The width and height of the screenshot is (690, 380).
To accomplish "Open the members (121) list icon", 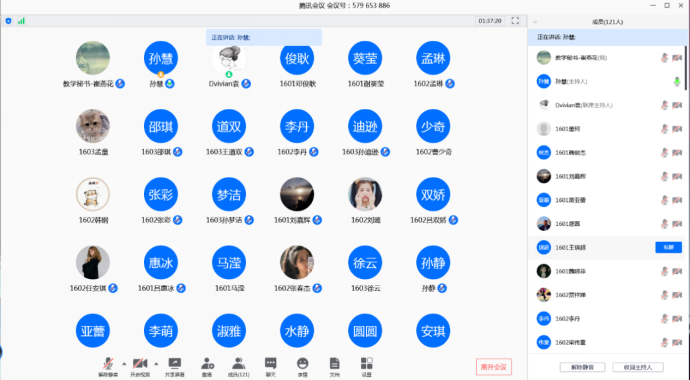I will pos(239,366).
